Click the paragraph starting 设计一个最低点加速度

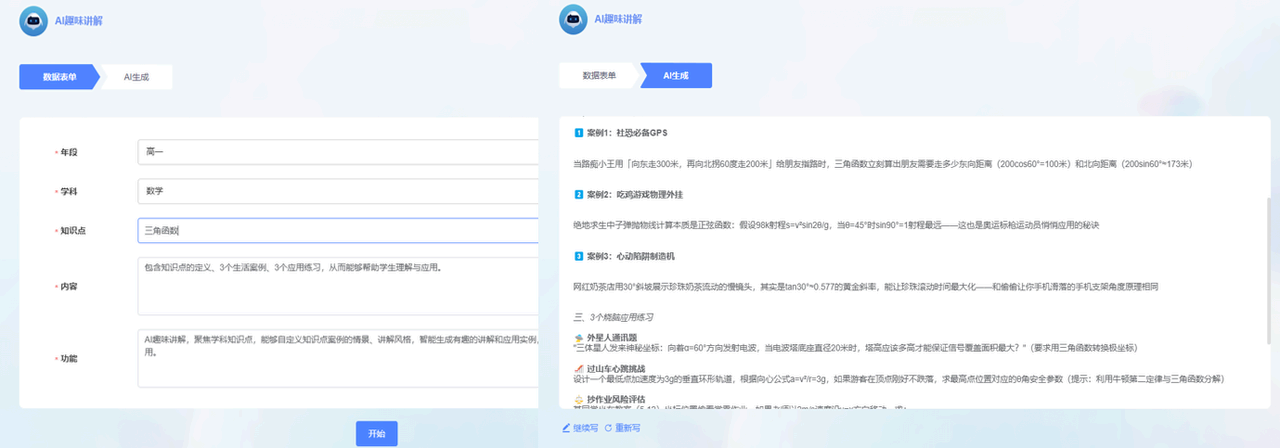[899, 379]
